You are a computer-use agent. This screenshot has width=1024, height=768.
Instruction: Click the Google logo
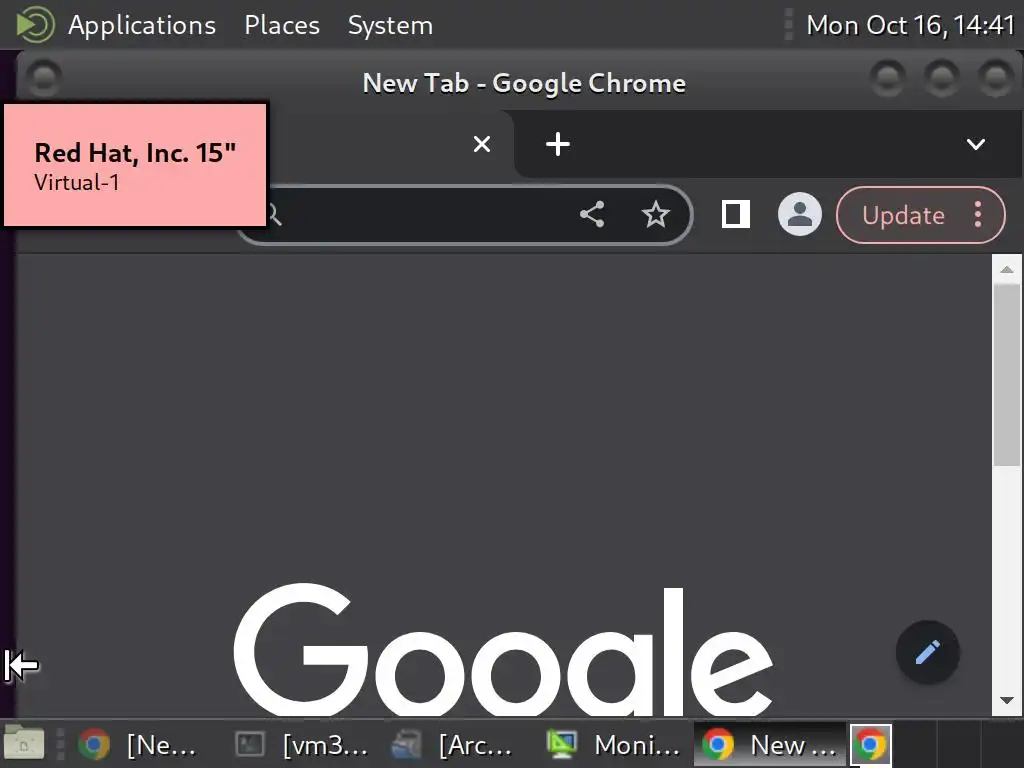pyautogui.click(x=503, y=650)
